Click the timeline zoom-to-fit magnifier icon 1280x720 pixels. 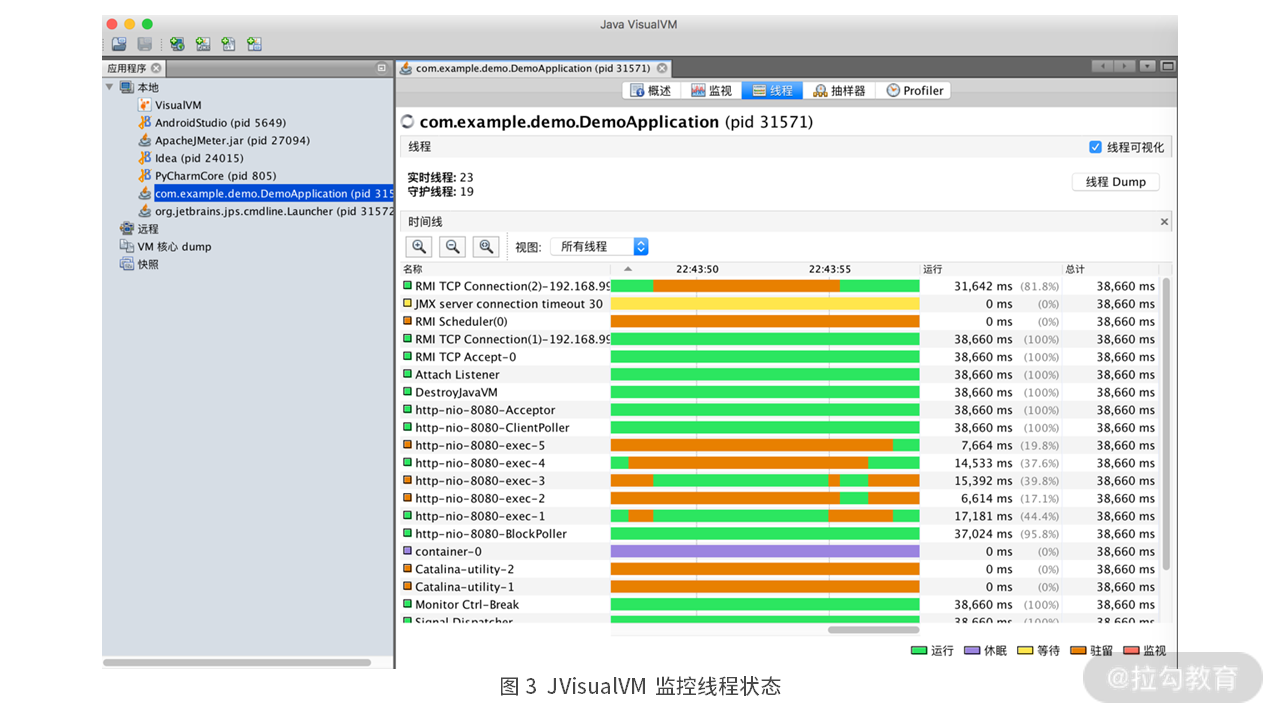coord(486,246)
